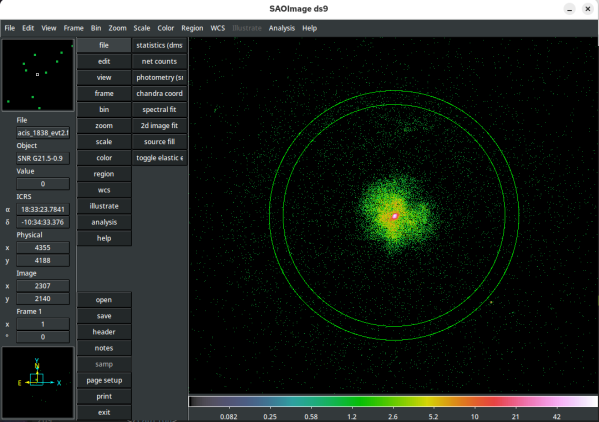
Task: Click the panner's white view box
Action: 37,74
